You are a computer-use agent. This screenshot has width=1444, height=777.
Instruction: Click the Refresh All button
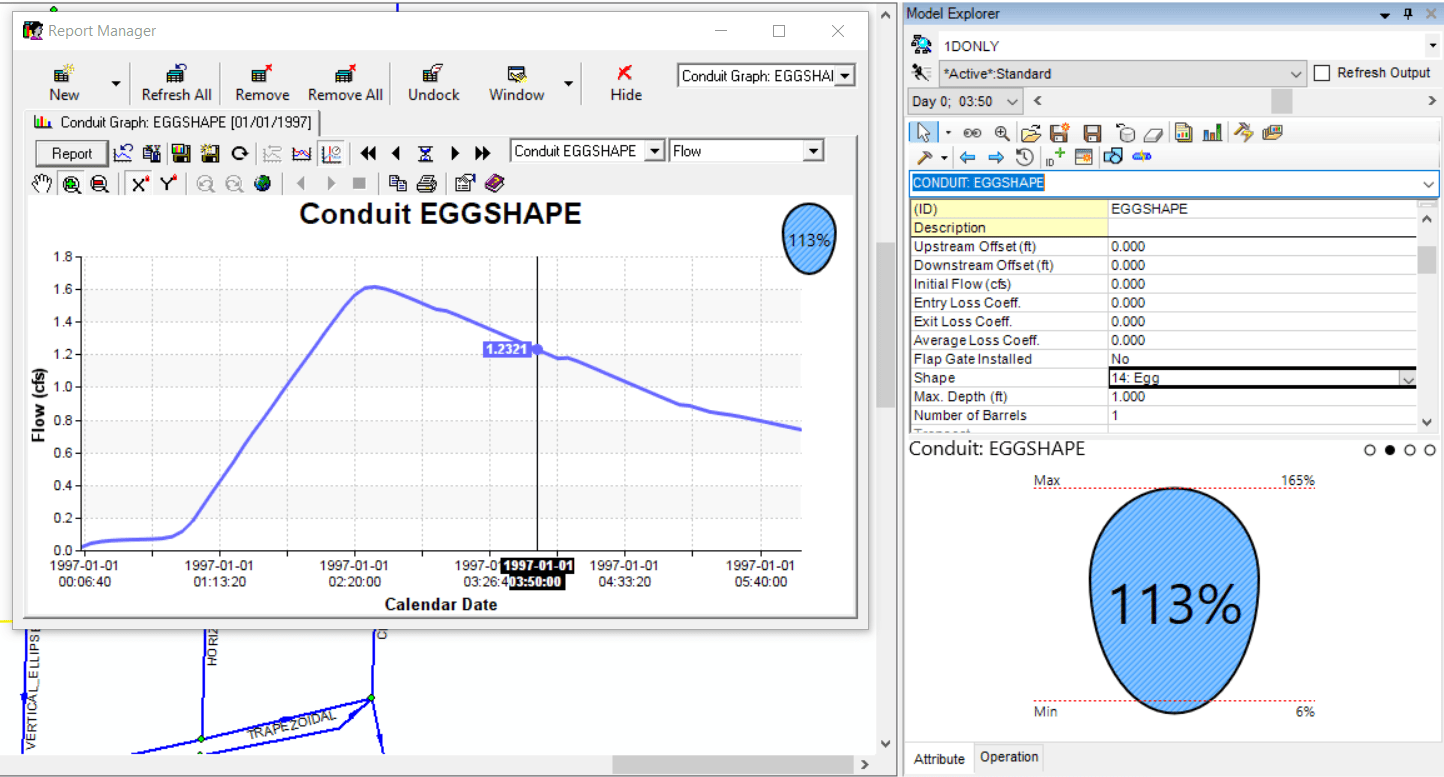click(177, 83)
